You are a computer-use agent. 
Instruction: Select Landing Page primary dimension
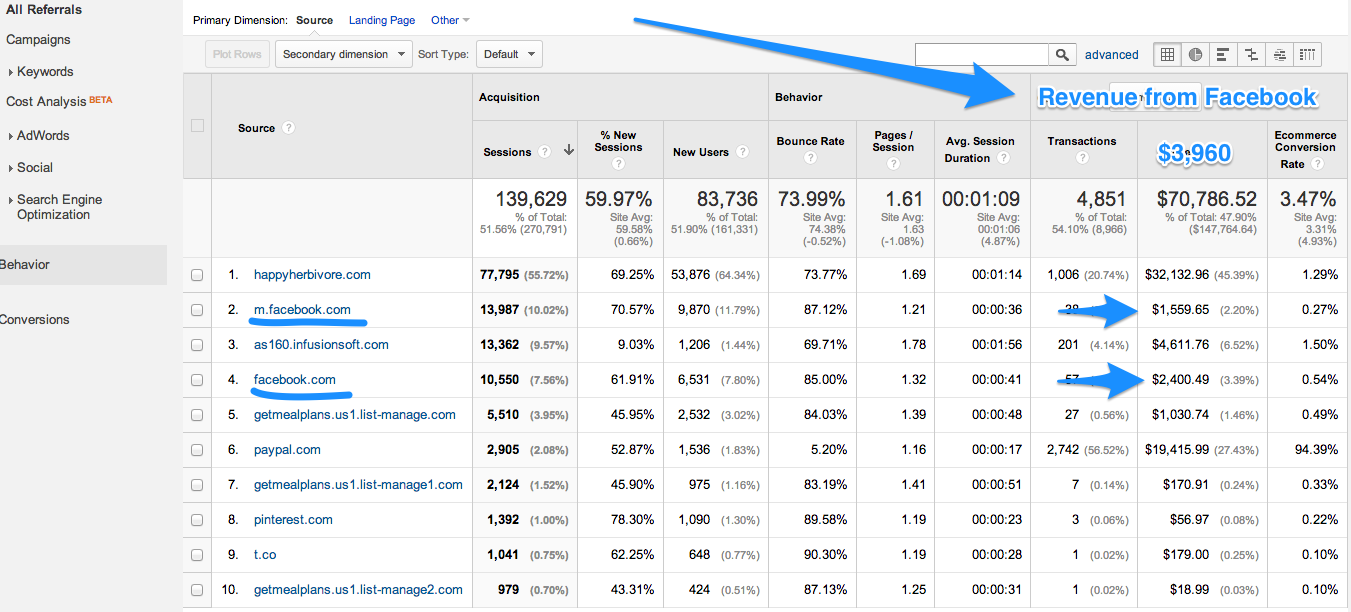(x=382, y=20)
